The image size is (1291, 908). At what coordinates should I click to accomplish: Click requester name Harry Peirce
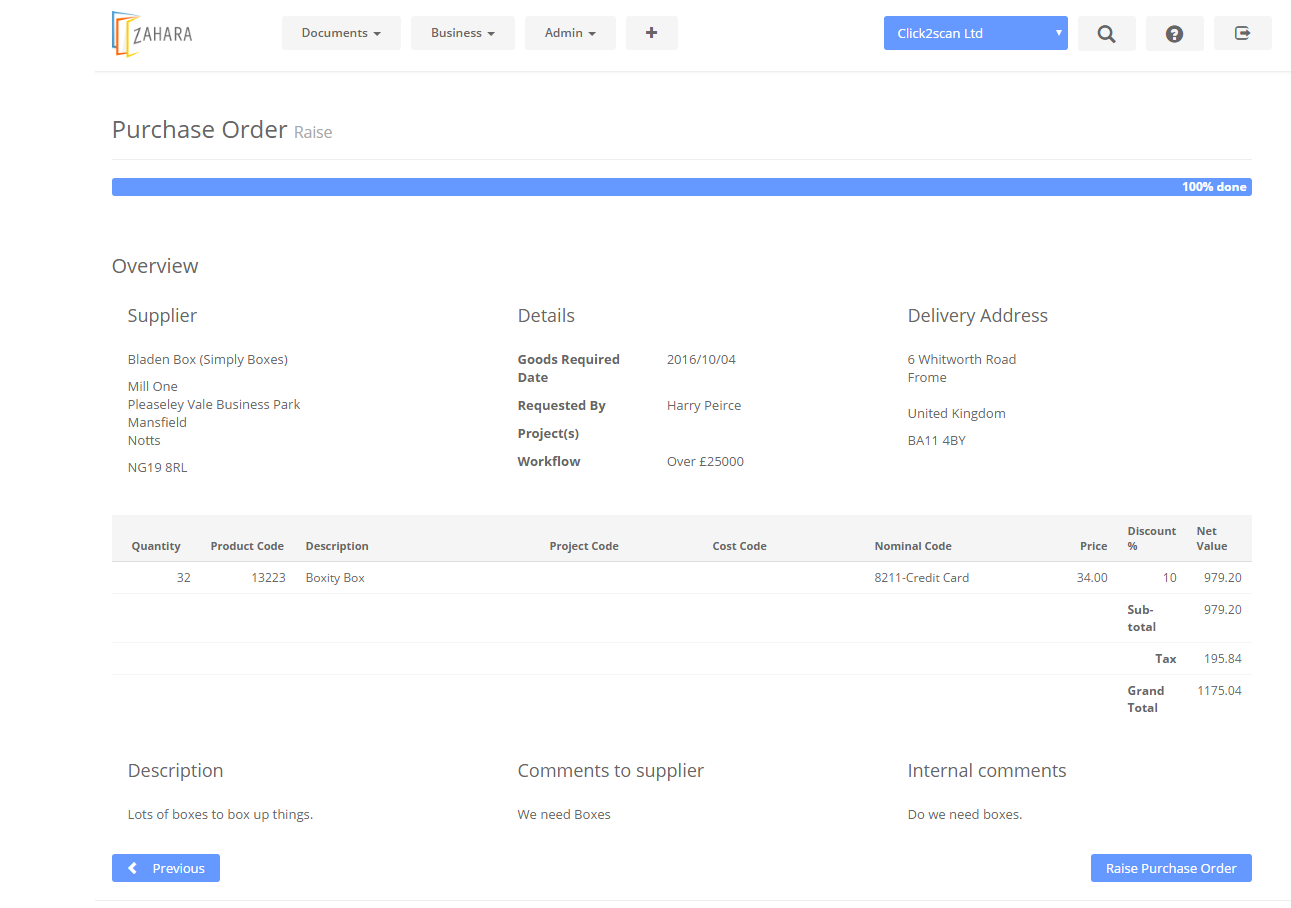pyautogui.click(x=704, y=405)
